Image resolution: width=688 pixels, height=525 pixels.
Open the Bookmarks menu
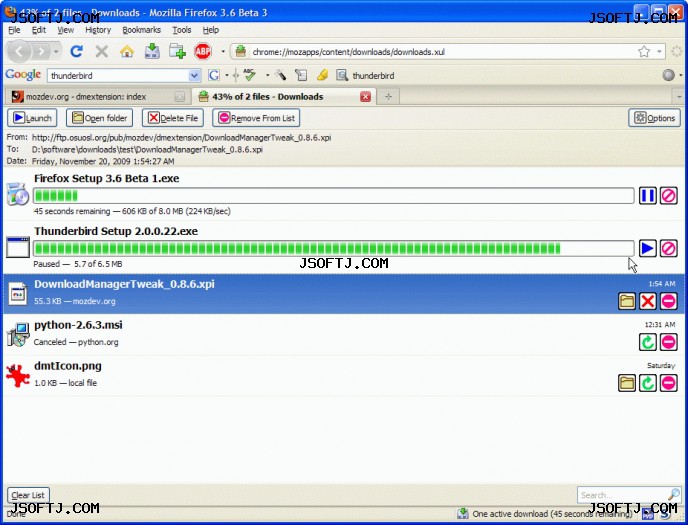pyautogui.click(x=141, y=30)
